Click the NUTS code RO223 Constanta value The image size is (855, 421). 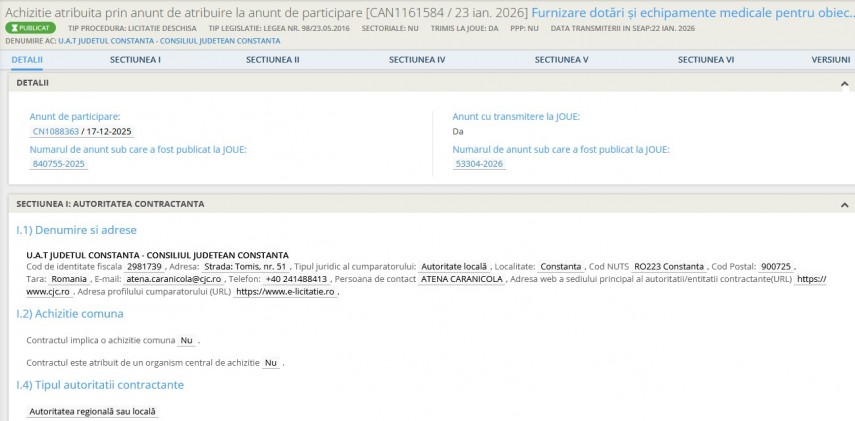tap(669, 267)
